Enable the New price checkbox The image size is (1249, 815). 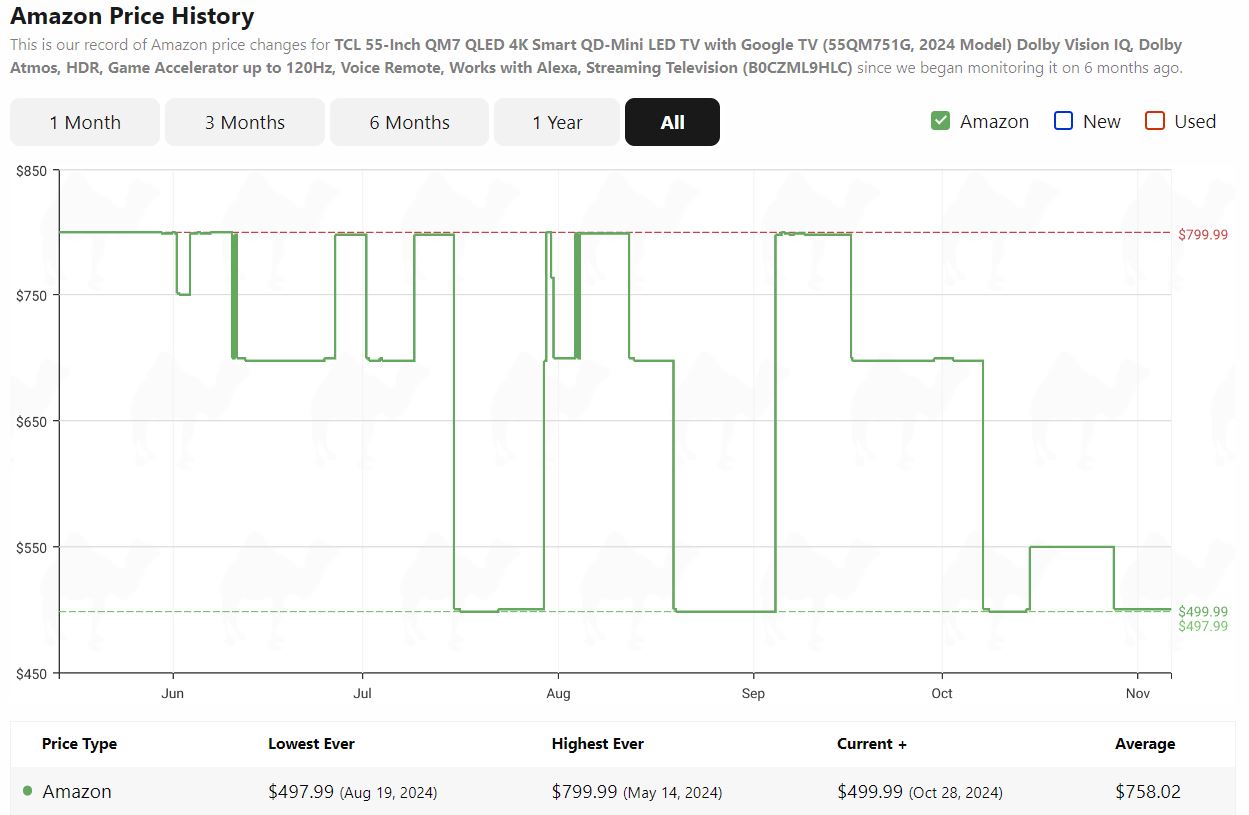[x=1064, y=121]
